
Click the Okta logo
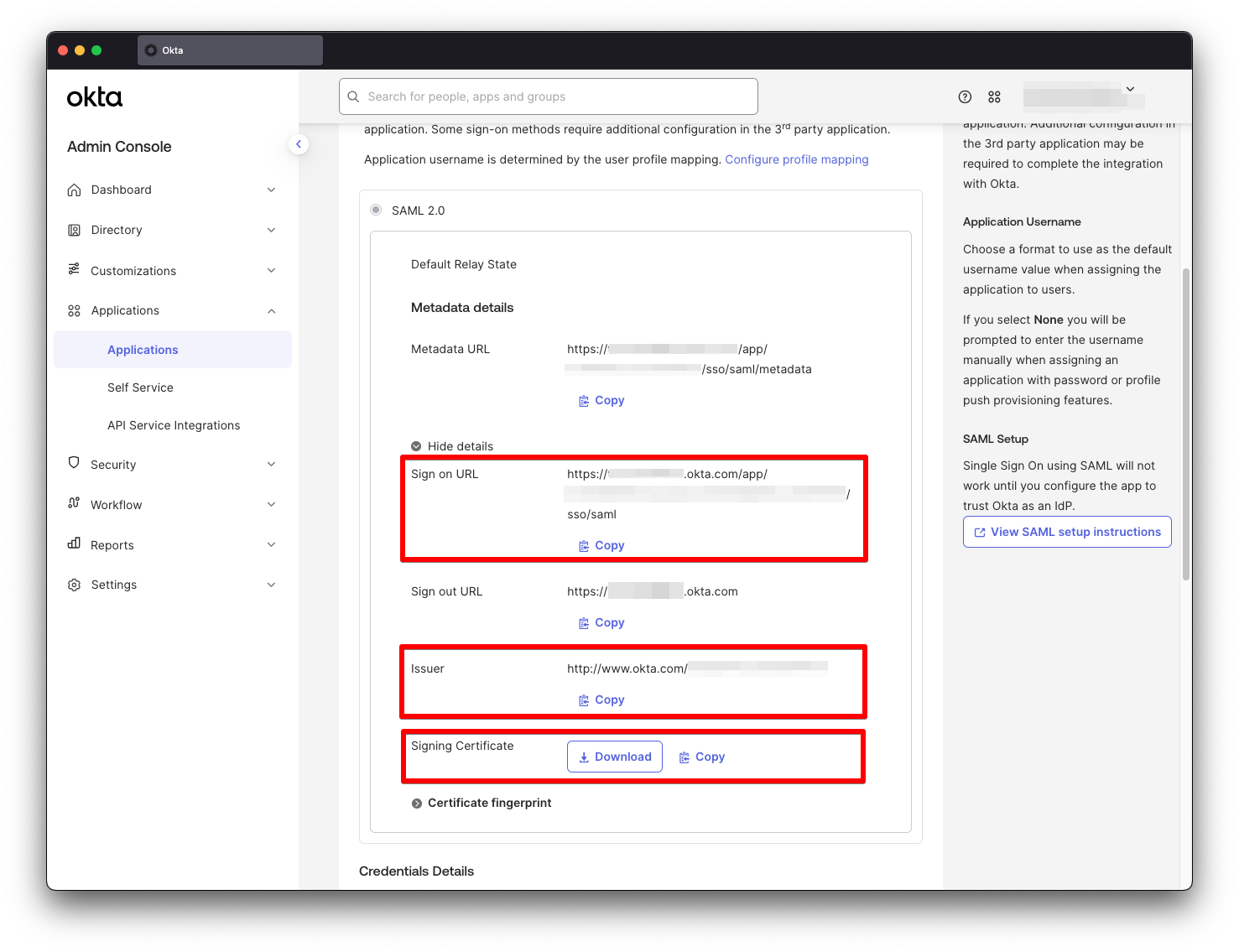94,96
